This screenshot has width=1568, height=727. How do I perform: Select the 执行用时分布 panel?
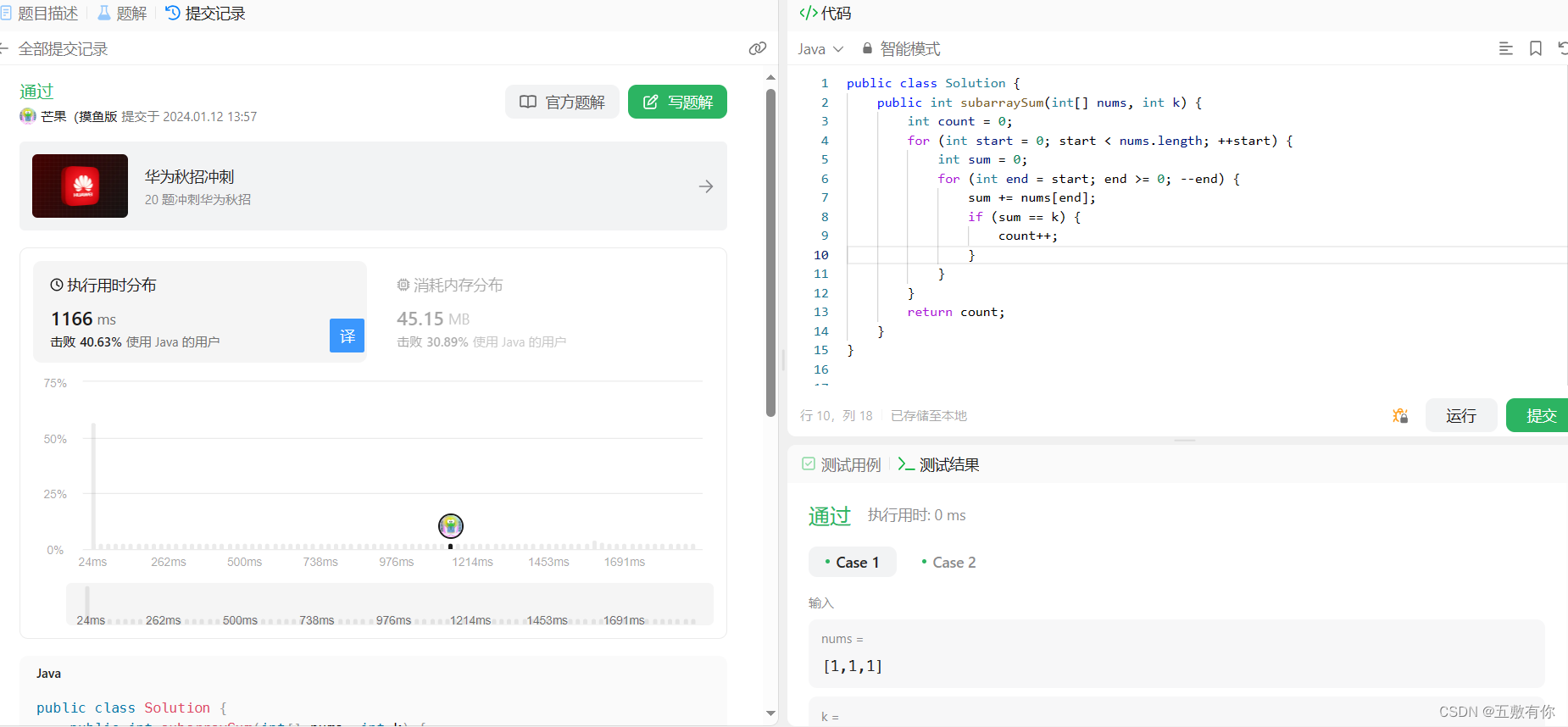[x=199, y=312]
